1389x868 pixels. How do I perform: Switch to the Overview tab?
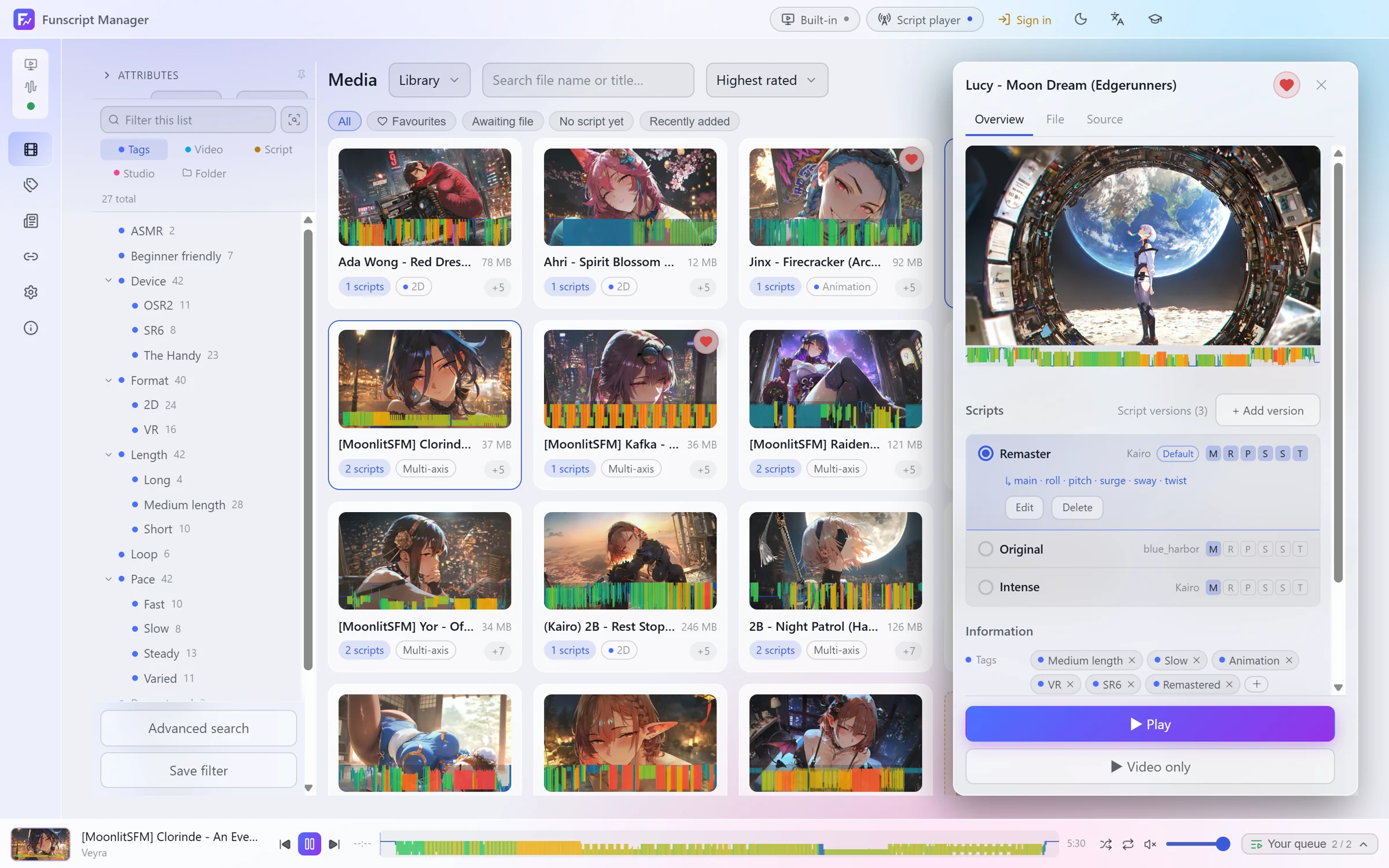pyautogui.click(x=999, y=119)
